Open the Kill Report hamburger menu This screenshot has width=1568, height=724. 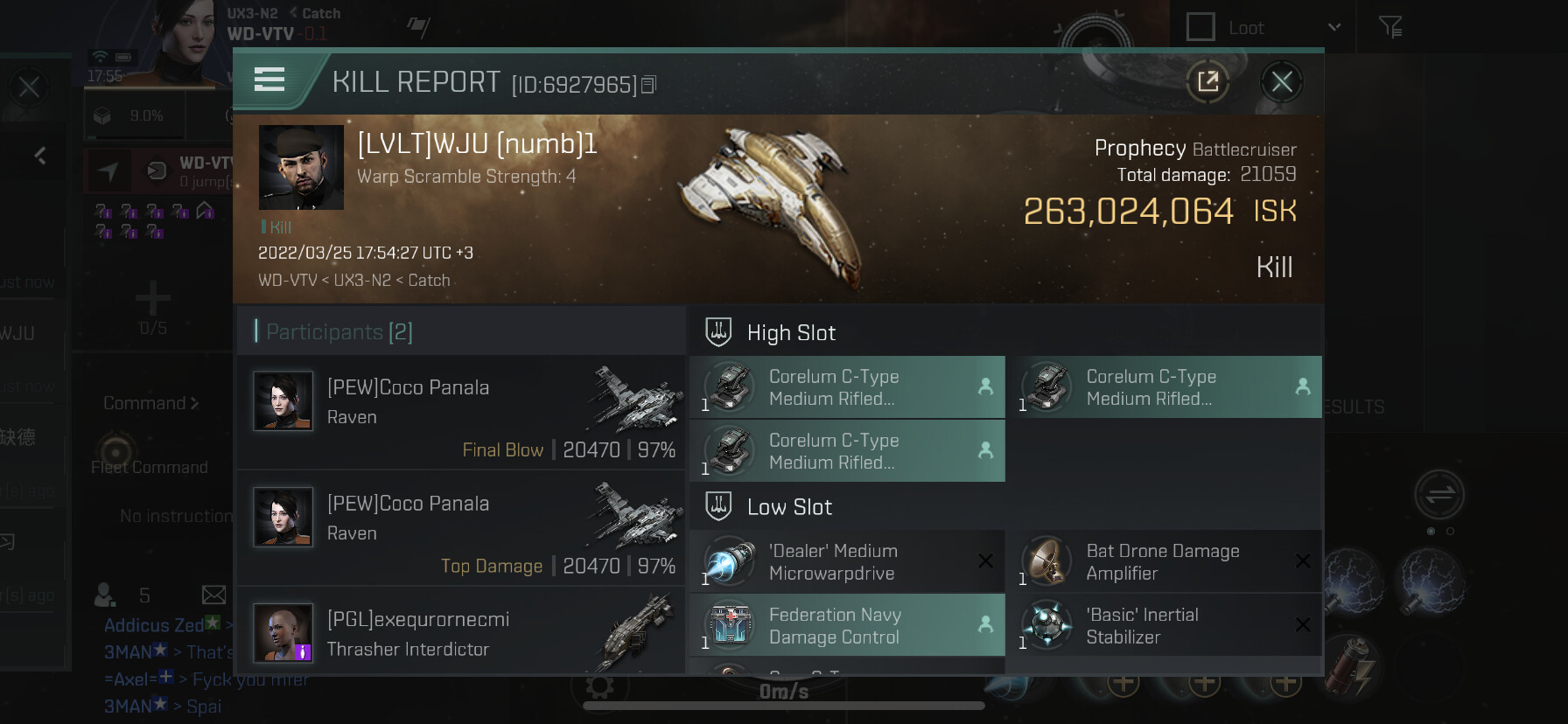269,80
